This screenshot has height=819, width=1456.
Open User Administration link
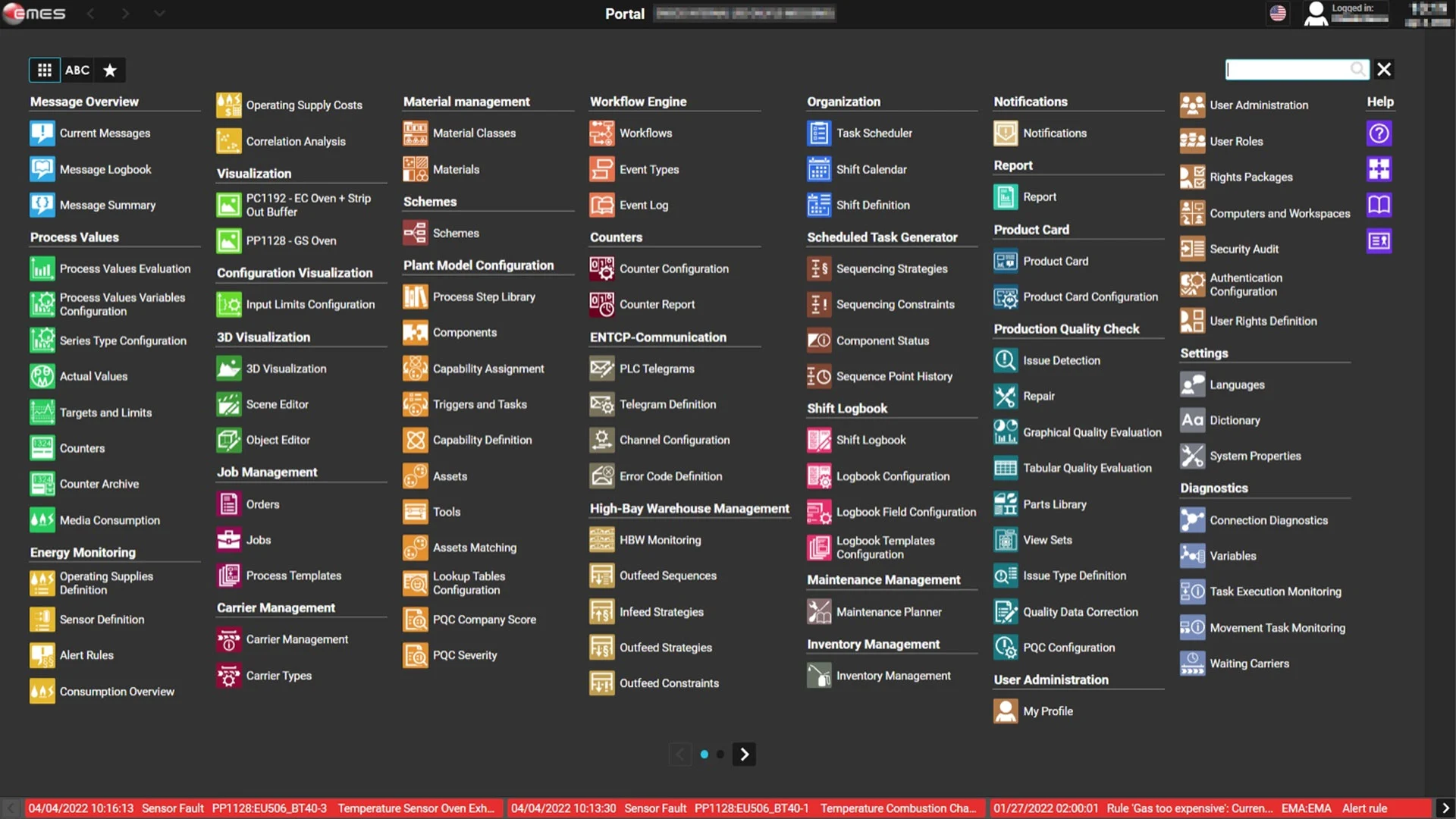pyautogui.click(x=1258, y=104)
